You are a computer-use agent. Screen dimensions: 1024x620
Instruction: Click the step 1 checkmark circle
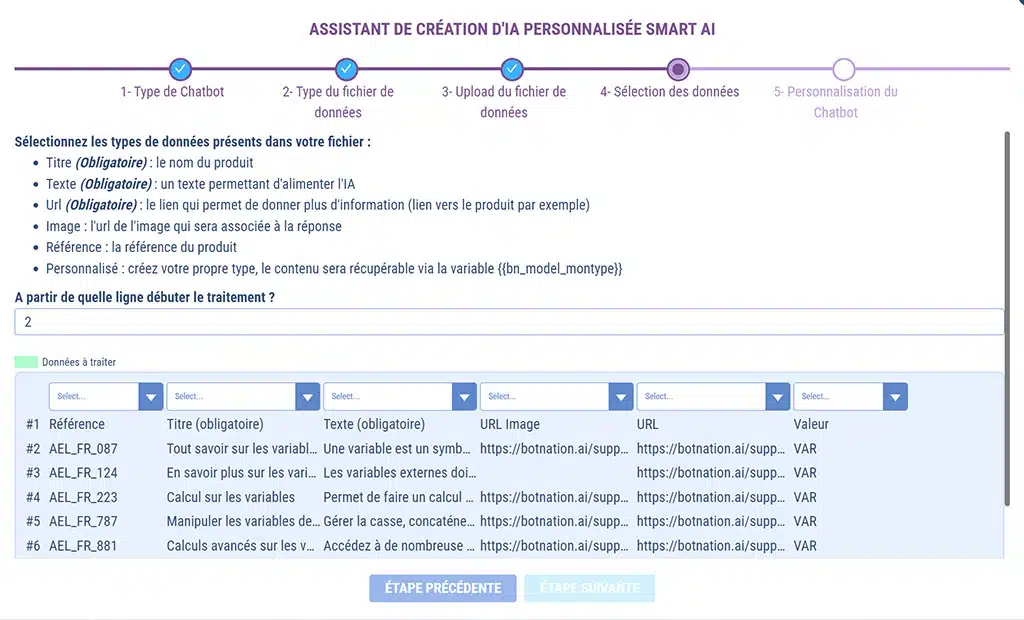180,69
